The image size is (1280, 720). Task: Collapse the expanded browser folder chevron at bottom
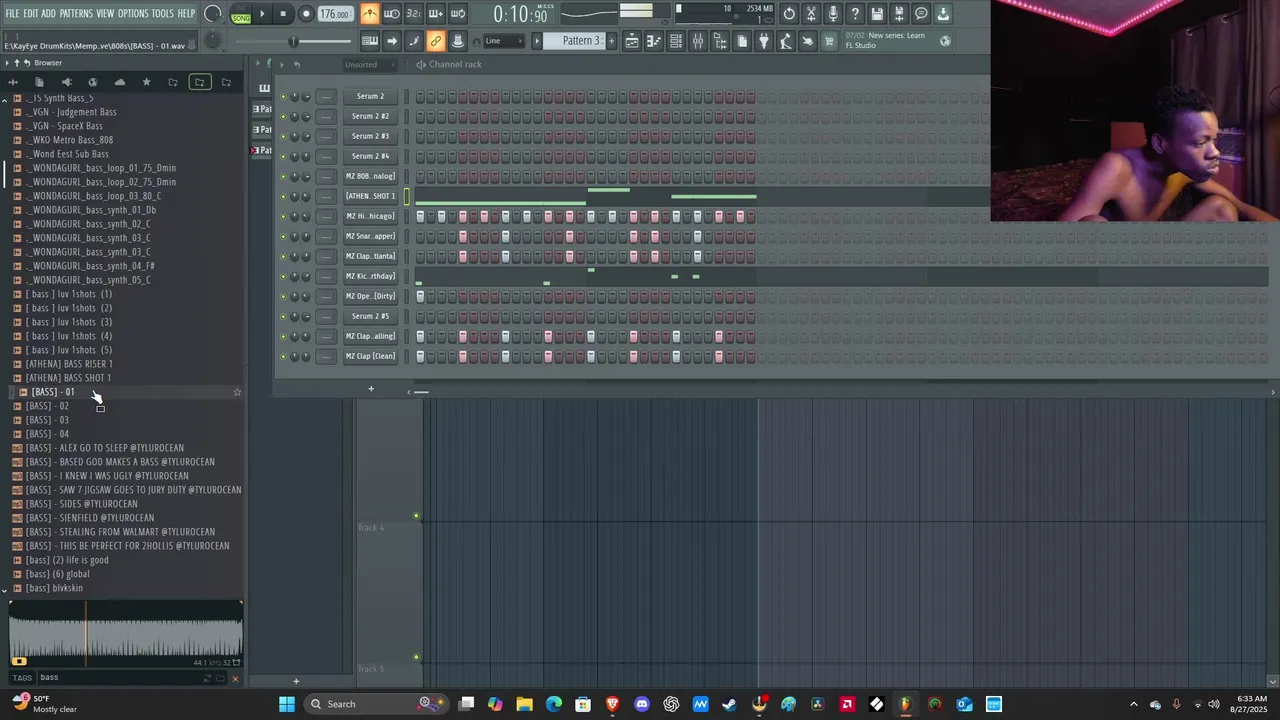pyautogui.click(x=4, y=590)
